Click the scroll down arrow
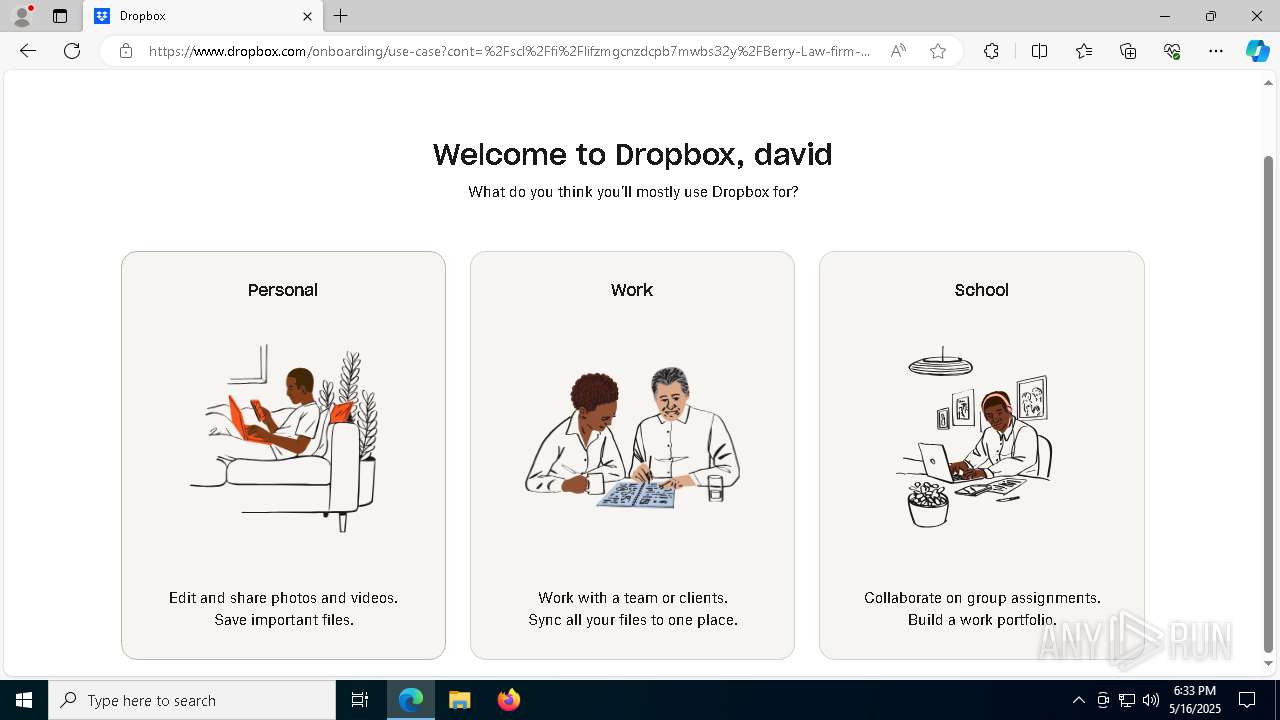 tap(1269, 663)
